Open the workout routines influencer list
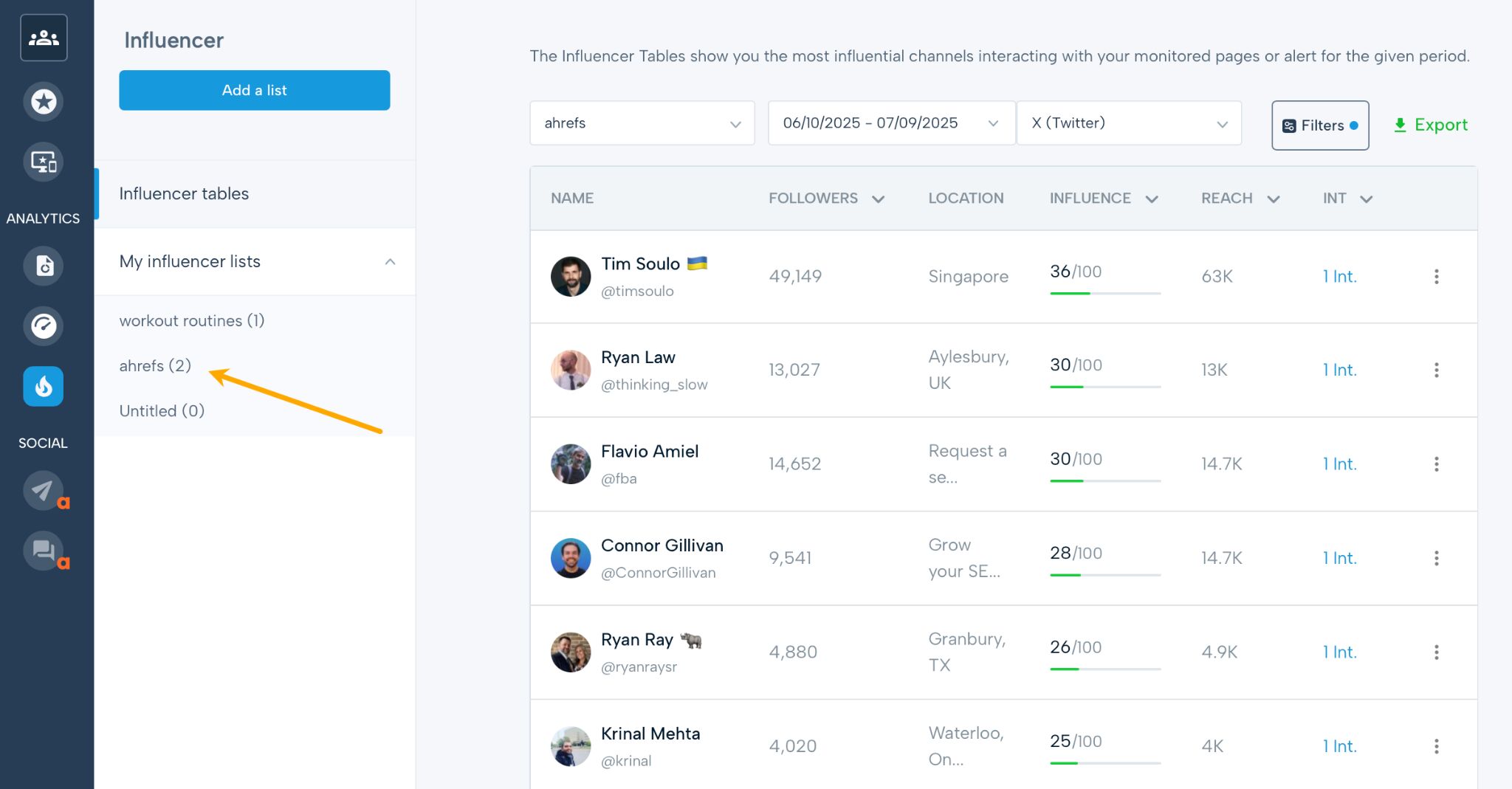1512x789 pixels. point(192,320)
